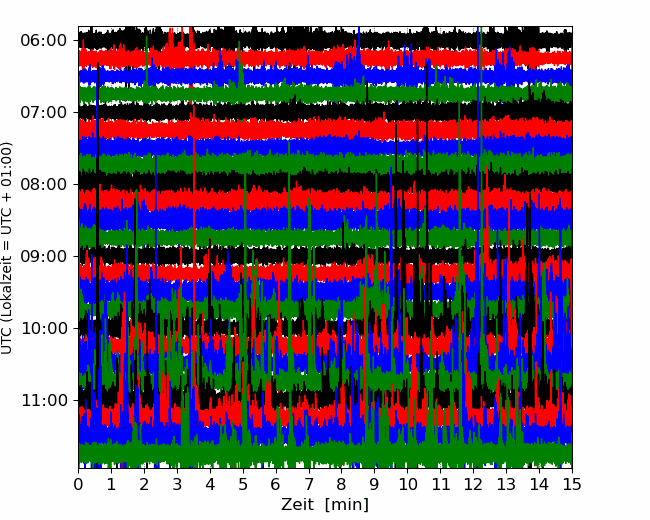Click the x-axis tick label 1

click(x=111, y=484)
